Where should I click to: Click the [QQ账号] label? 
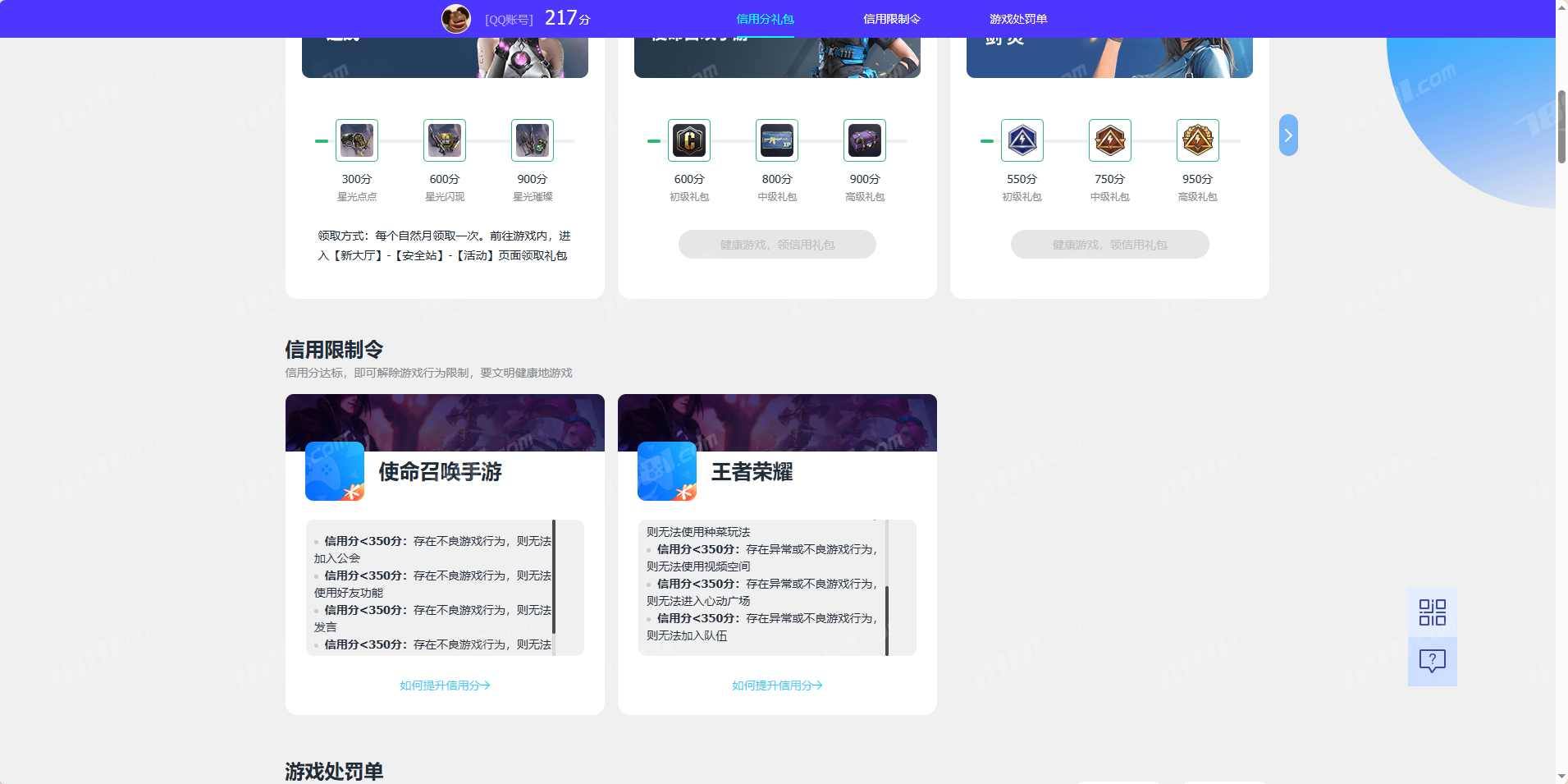pyautogui.click(x=509, y=19)
